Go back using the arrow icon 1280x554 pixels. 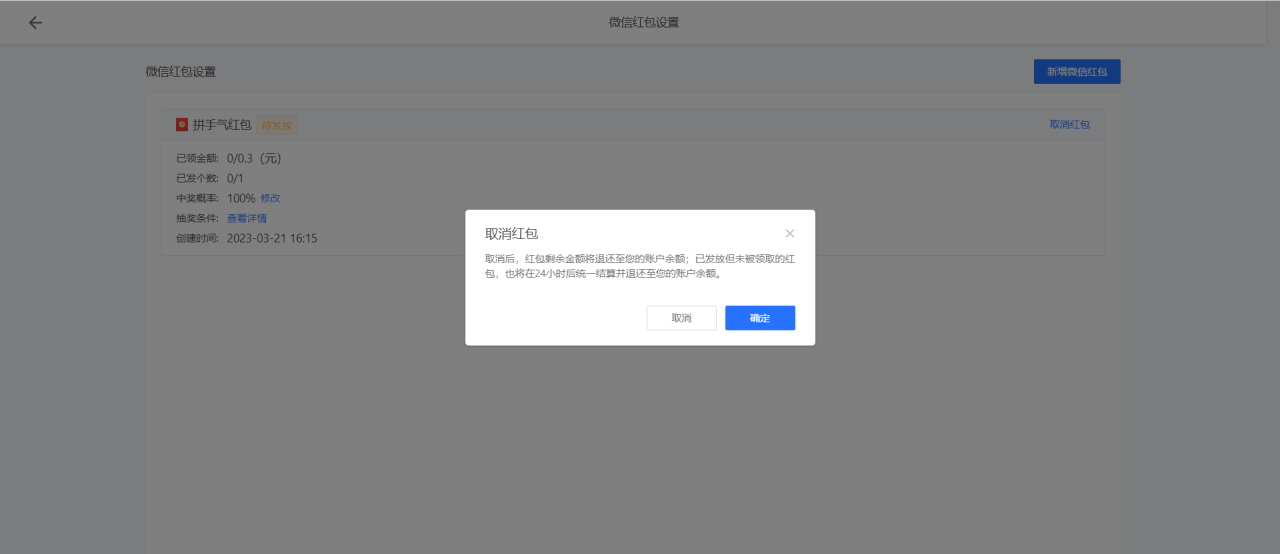pos(35,22)
